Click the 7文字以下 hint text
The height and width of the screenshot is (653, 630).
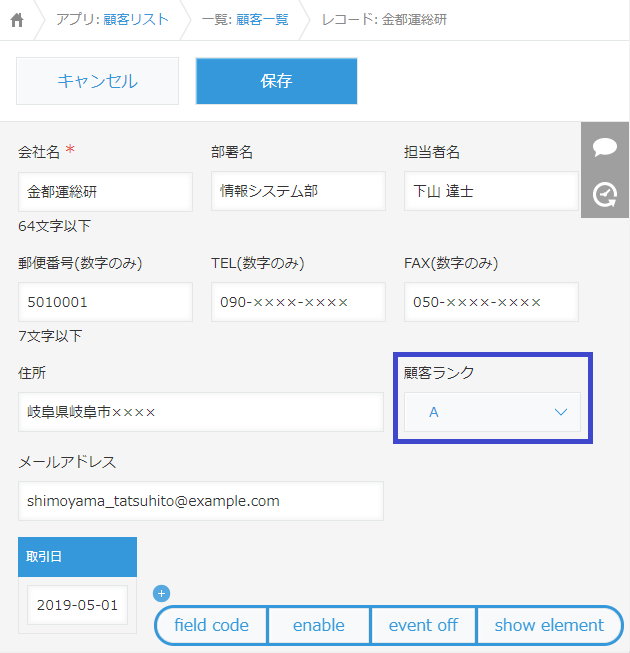pos(50,336)
